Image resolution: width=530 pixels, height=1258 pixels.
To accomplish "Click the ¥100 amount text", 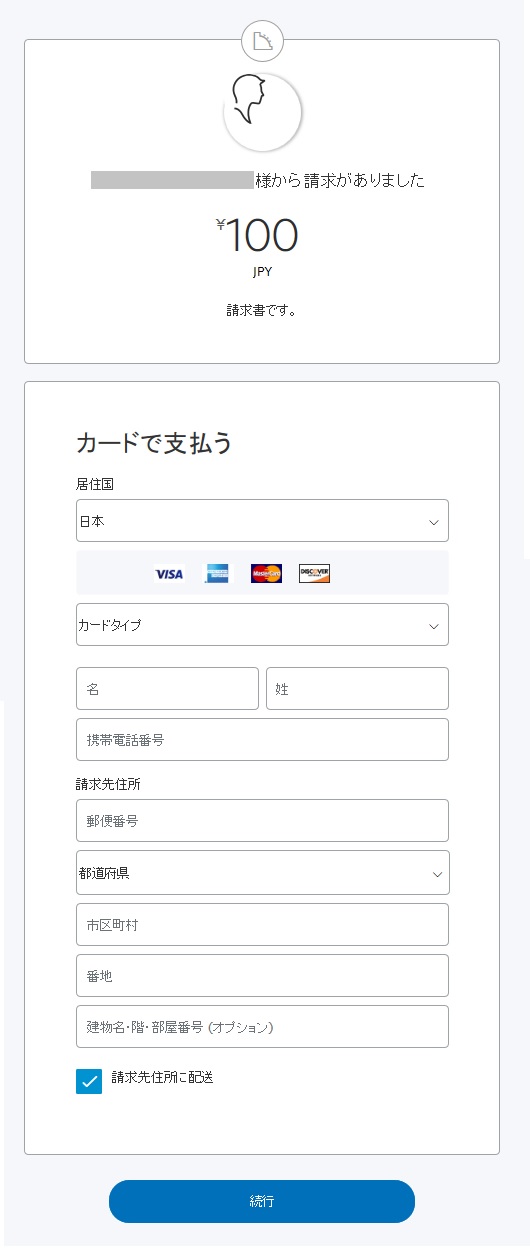I will click(x=258, y=236).
